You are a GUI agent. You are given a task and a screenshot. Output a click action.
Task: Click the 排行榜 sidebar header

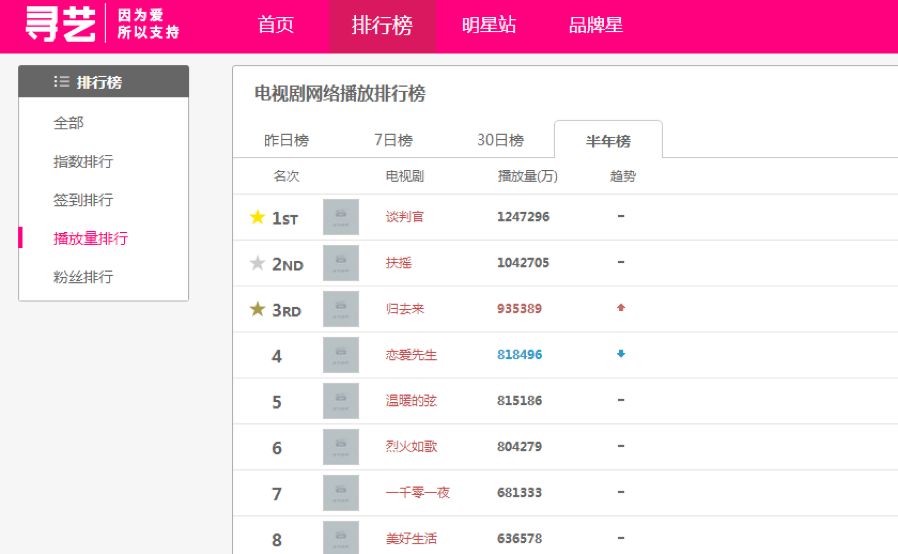point(104,81)
